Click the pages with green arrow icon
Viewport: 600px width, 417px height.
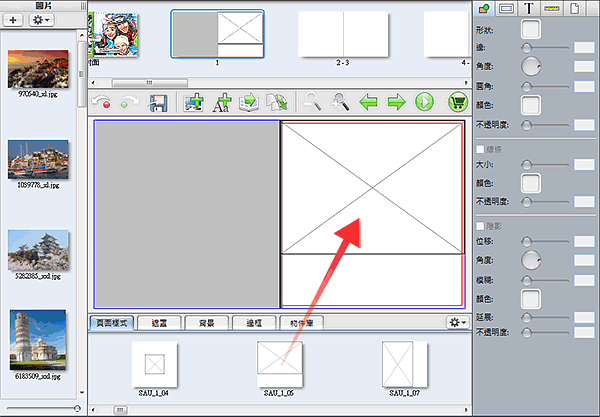pyautogui.click(x=277, y=103)
